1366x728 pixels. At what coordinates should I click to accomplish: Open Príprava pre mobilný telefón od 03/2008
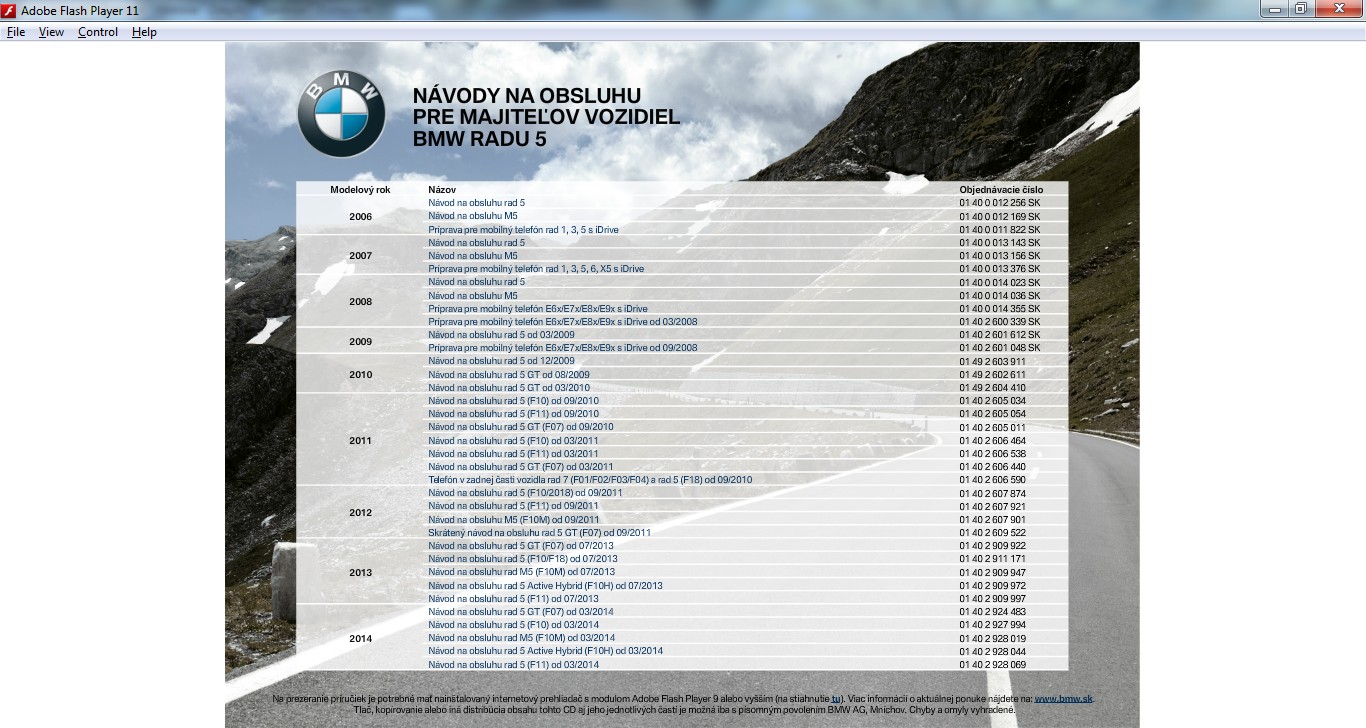pyautogui.click(x=562, y=322)
